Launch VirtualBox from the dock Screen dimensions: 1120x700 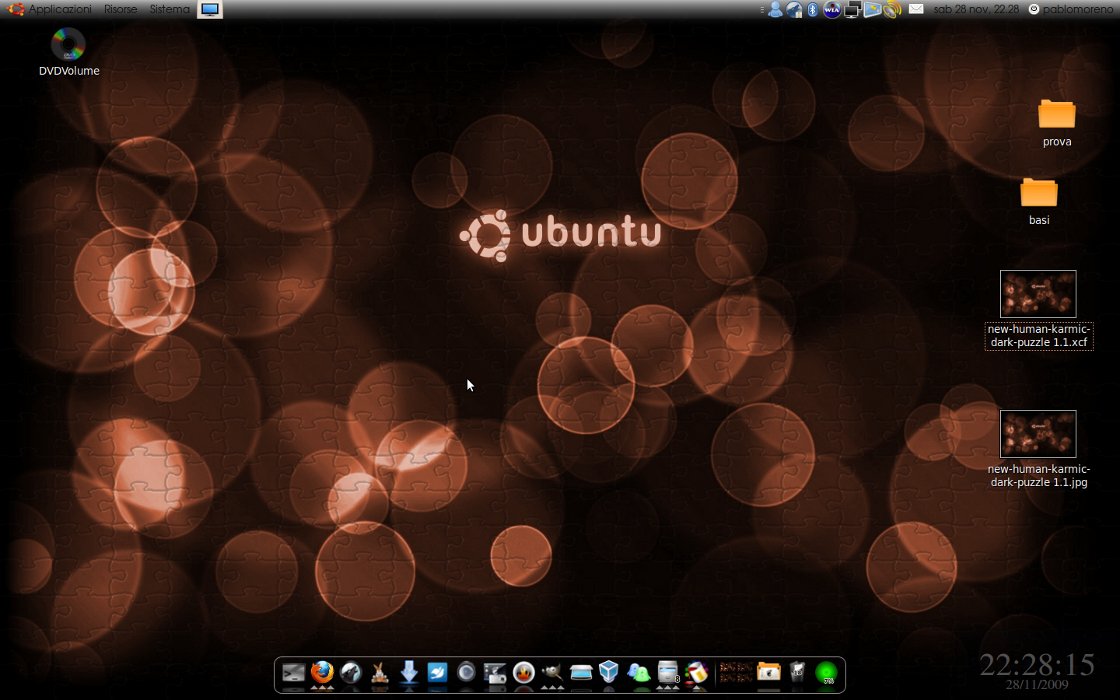tap(609, 672)
